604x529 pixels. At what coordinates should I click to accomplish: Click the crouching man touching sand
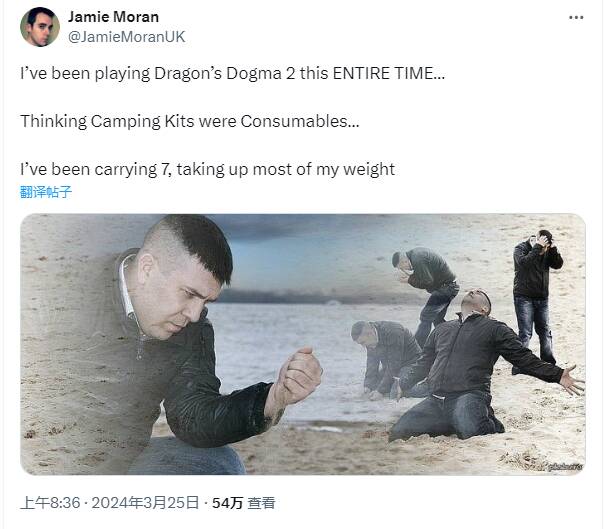[x=385, y=356]
